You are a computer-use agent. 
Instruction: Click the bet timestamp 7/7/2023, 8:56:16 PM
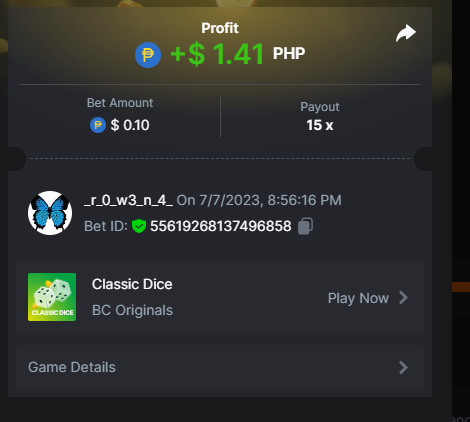(x=270, y=200)
